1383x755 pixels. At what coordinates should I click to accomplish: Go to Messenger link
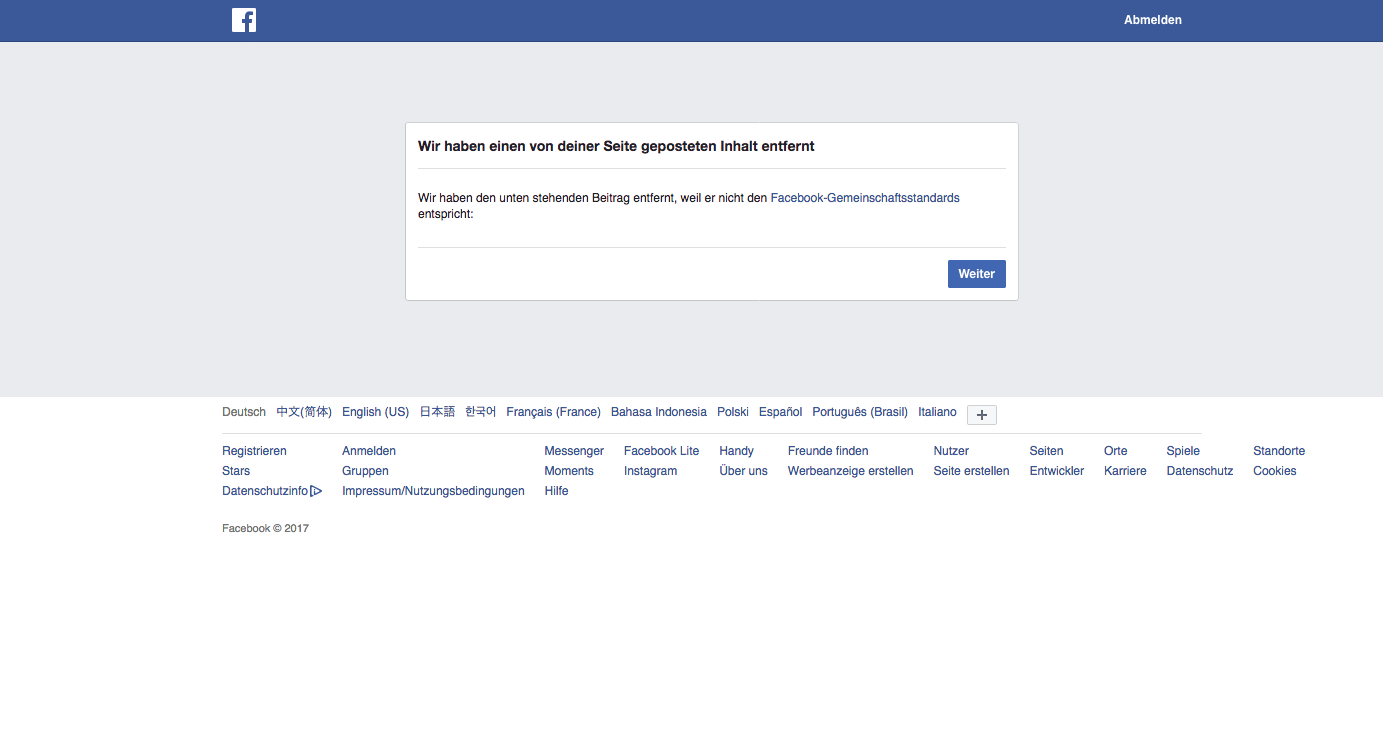(574, 451)
